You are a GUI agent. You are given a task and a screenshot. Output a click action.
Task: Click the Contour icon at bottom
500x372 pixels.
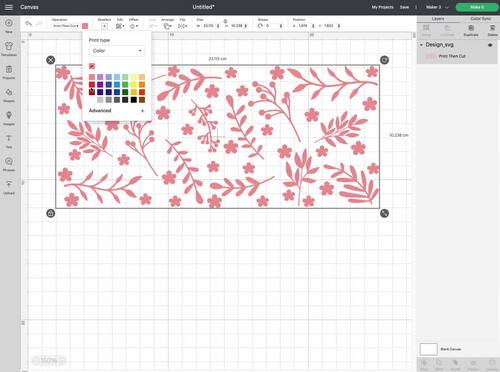492,363
